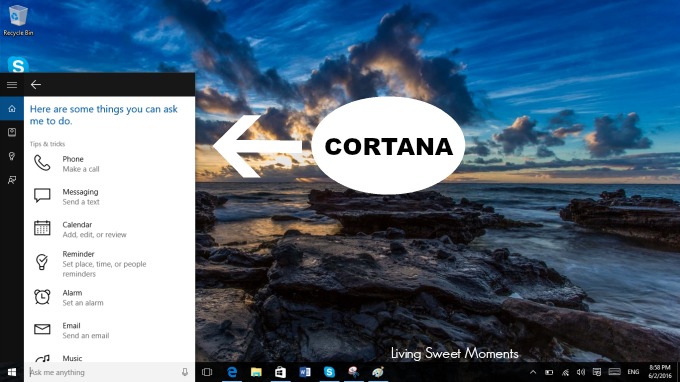Screen dimensions: 680x382
Task: Choose the Alarm set an alarm tip
Action: pyautogui.click(x=109, y=297)
